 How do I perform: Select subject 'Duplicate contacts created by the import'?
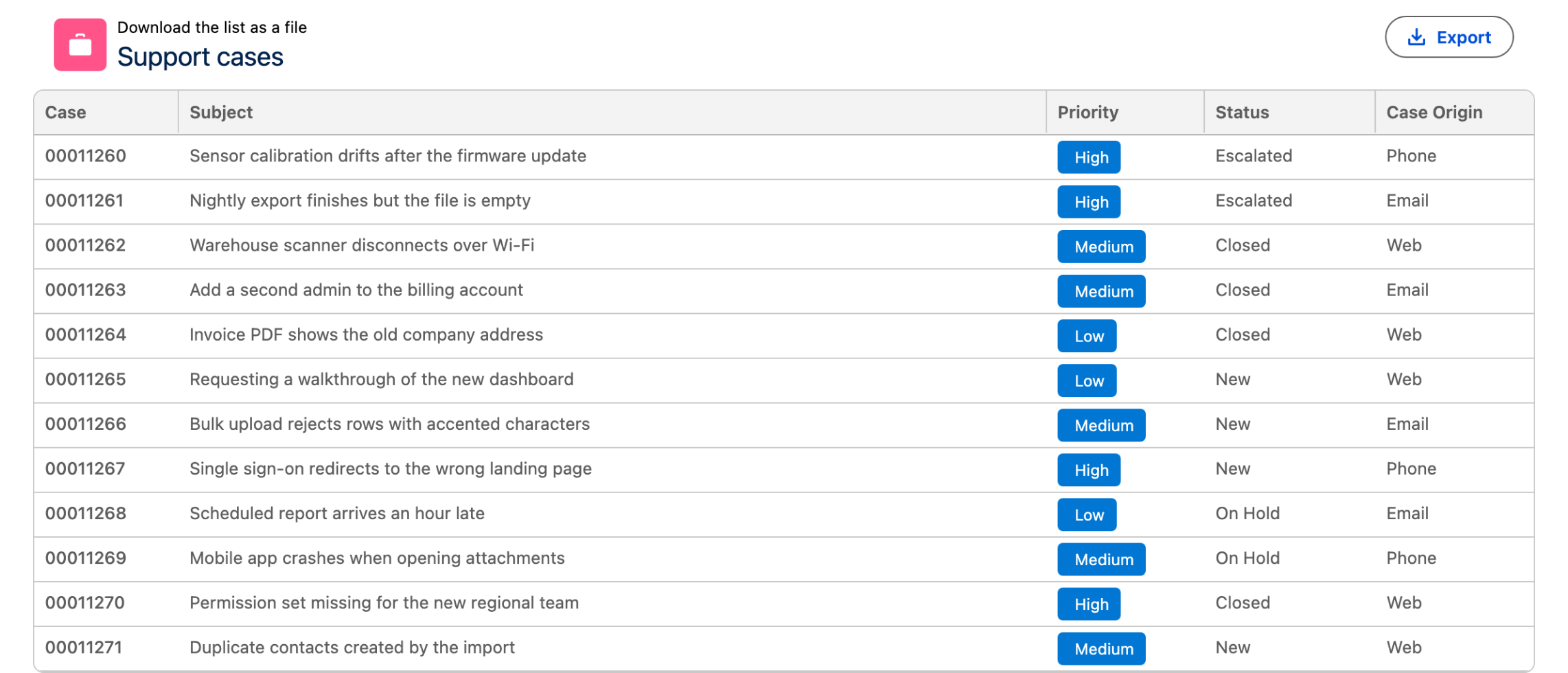(352, 647)
